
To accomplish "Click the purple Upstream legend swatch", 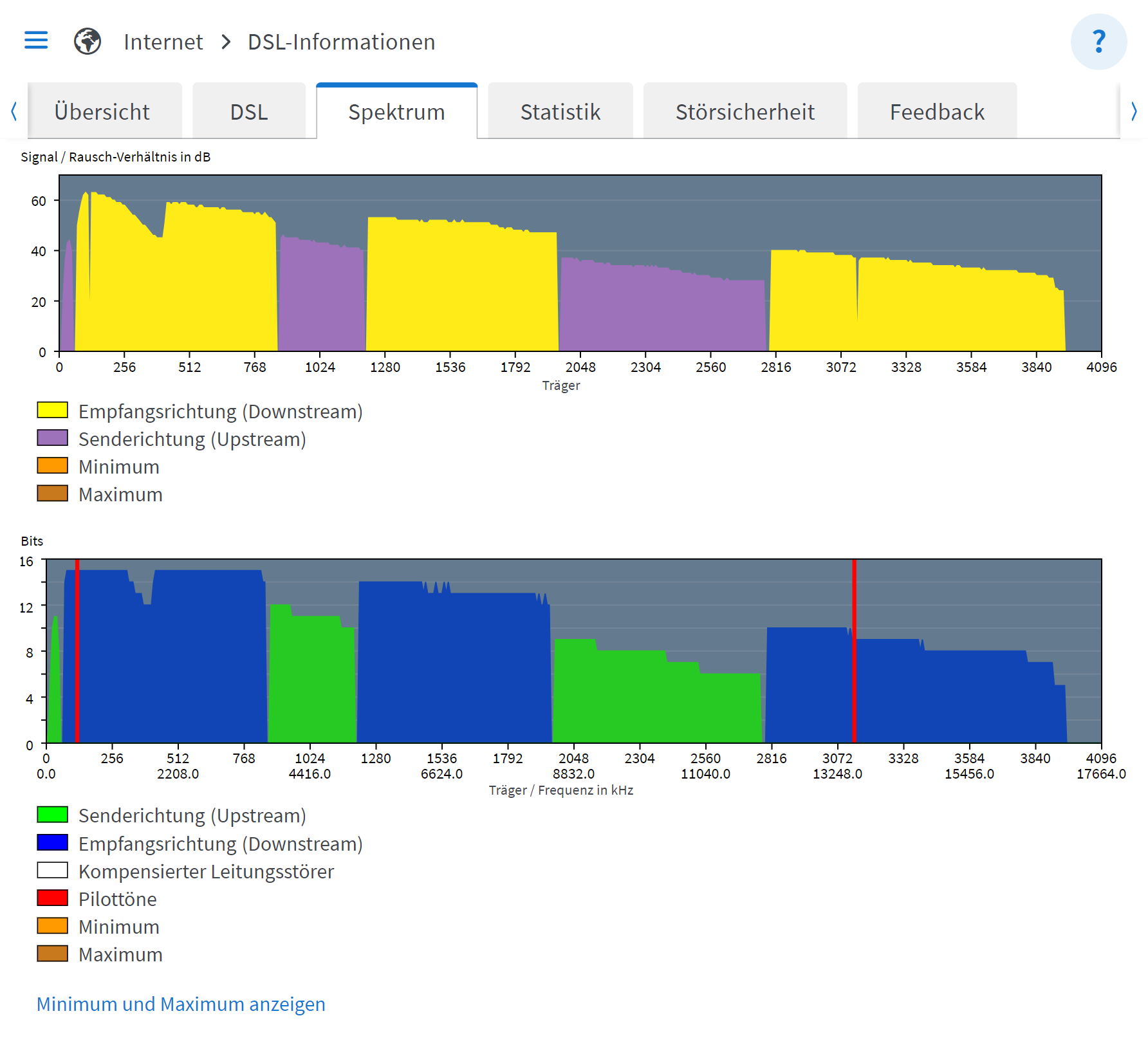I will pos(53,438).
